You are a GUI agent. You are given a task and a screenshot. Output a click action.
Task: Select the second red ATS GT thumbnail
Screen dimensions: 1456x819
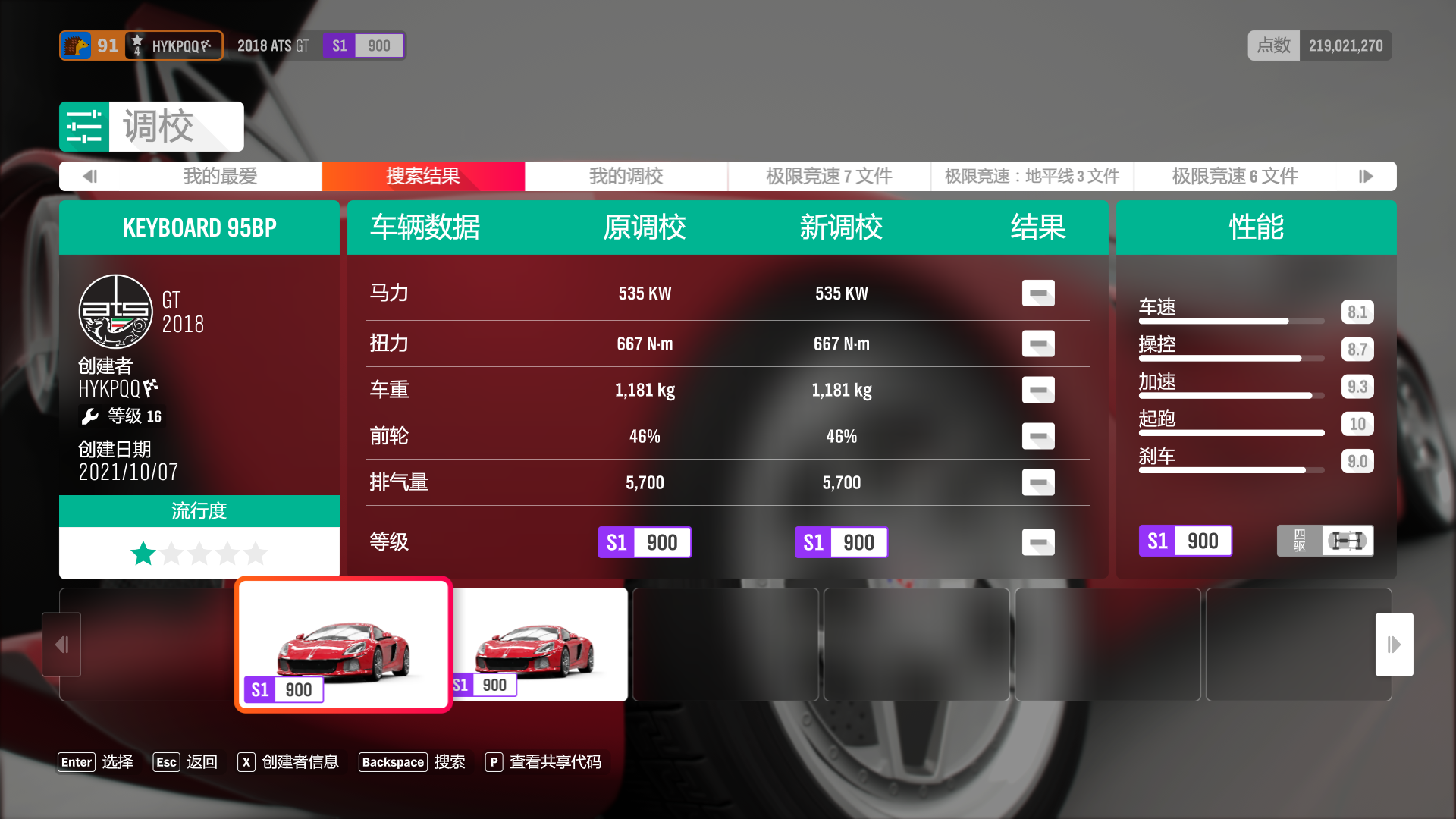pos(540,645)
